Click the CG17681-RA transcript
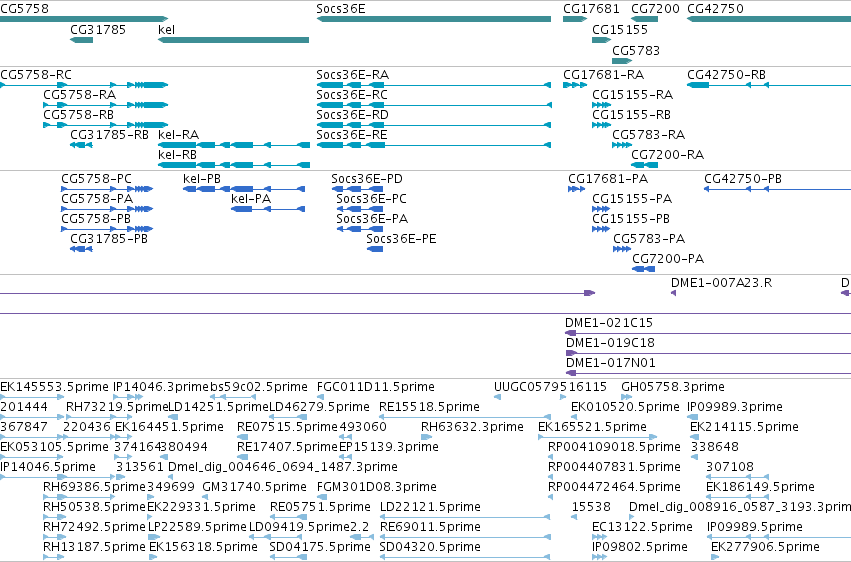Viewport: 851px width, 562px height. 575,85
